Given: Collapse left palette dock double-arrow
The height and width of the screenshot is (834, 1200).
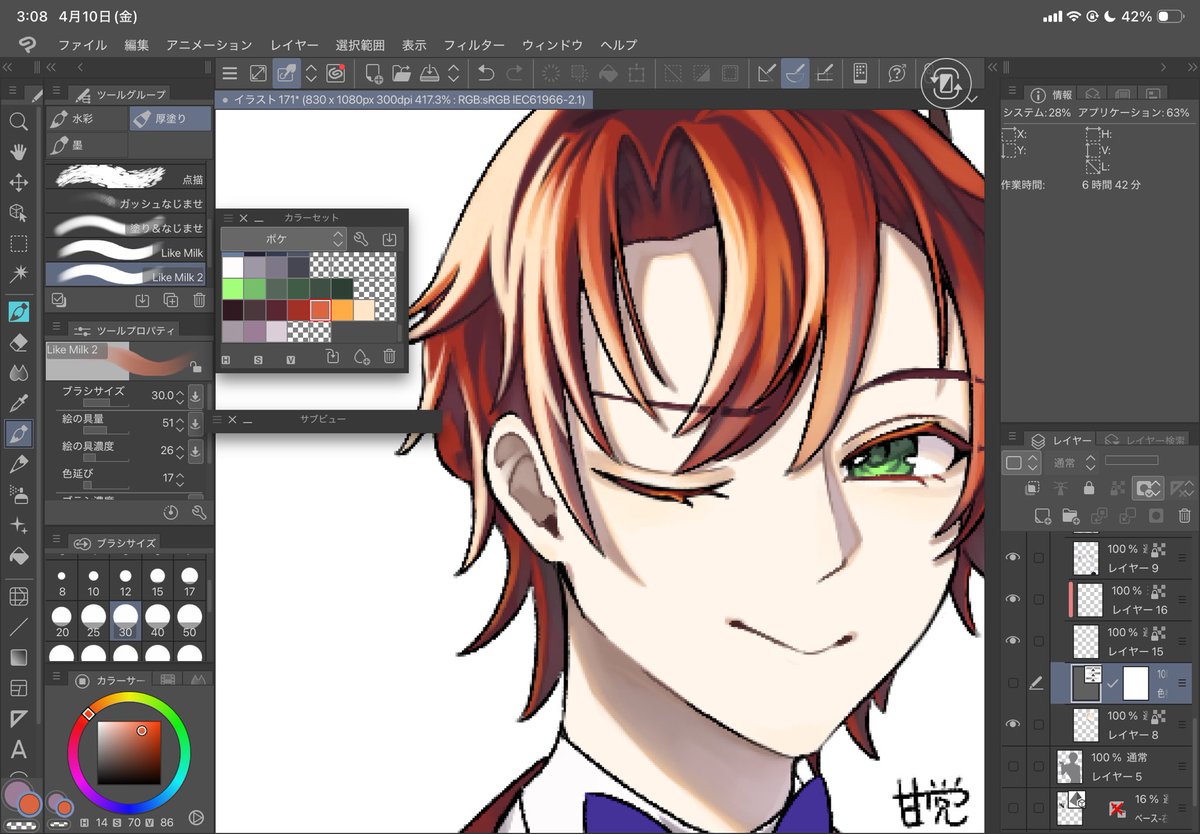Looking at the screenshot, I should 8,67.
